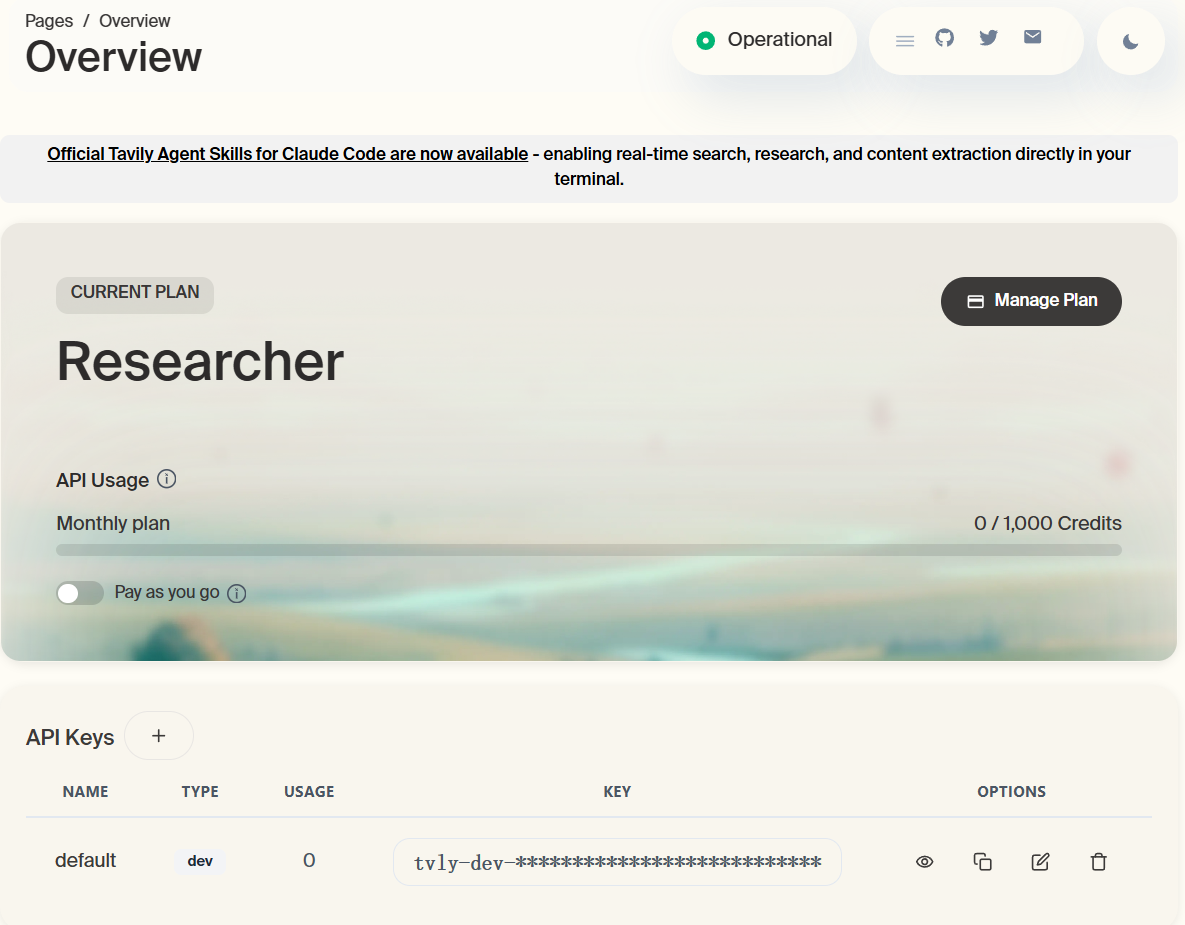Click the info icon beside Pay as you go
The width and height of the screenshot is (1185, 925).
point(237,593)
